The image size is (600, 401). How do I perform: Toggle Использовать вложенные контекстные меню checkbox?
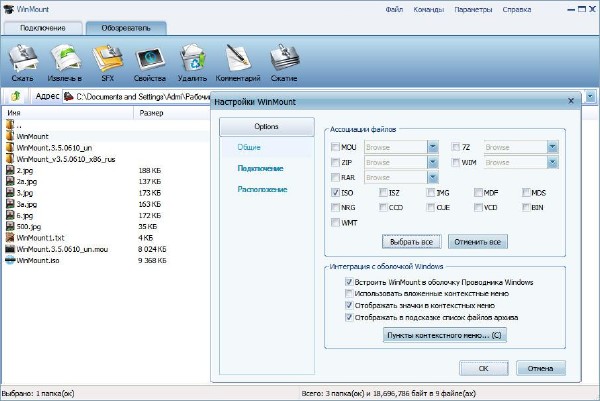(348, 294)
